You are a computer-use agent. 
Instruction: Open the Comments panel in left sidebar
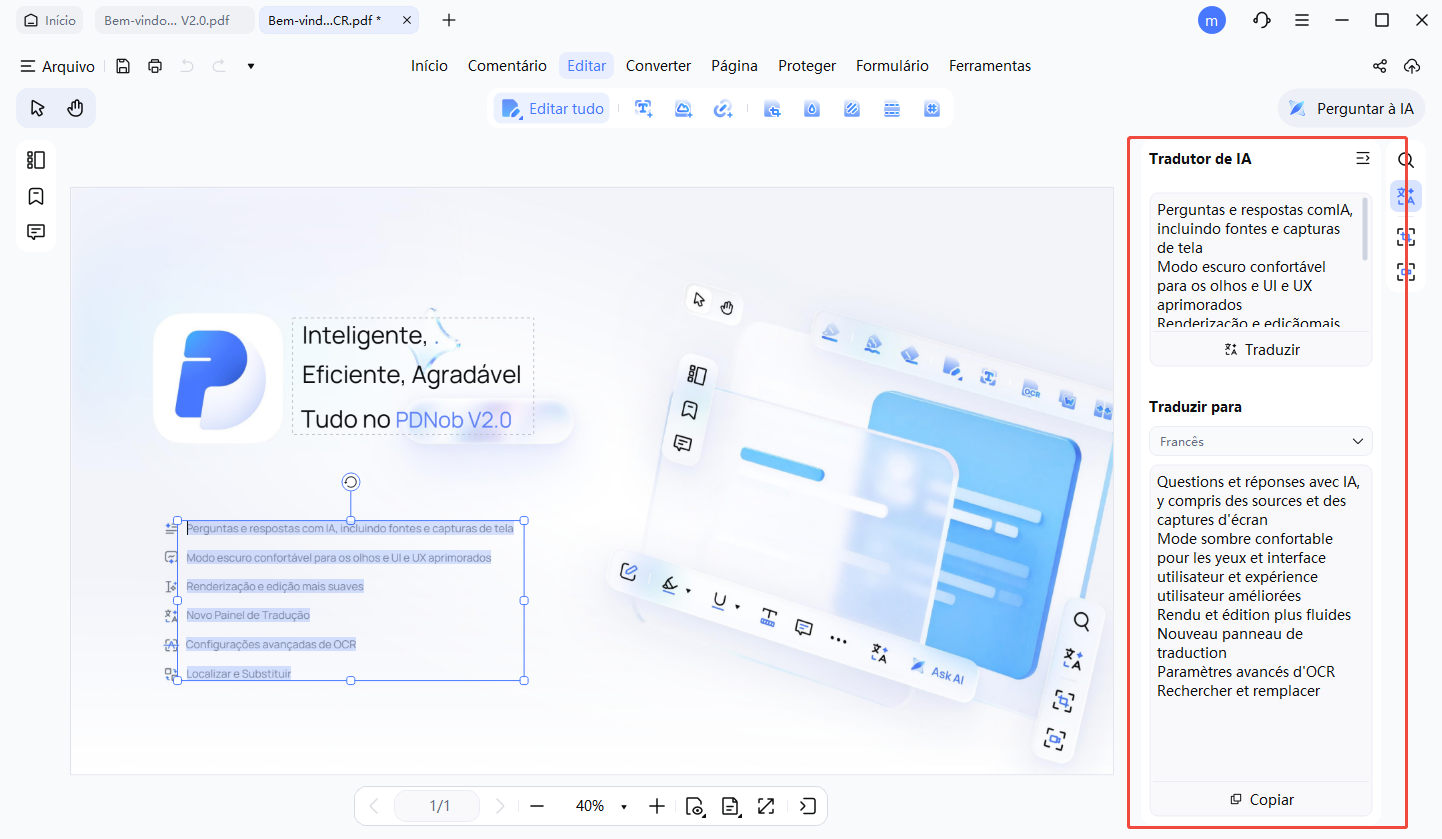click(x=36, y=231)
